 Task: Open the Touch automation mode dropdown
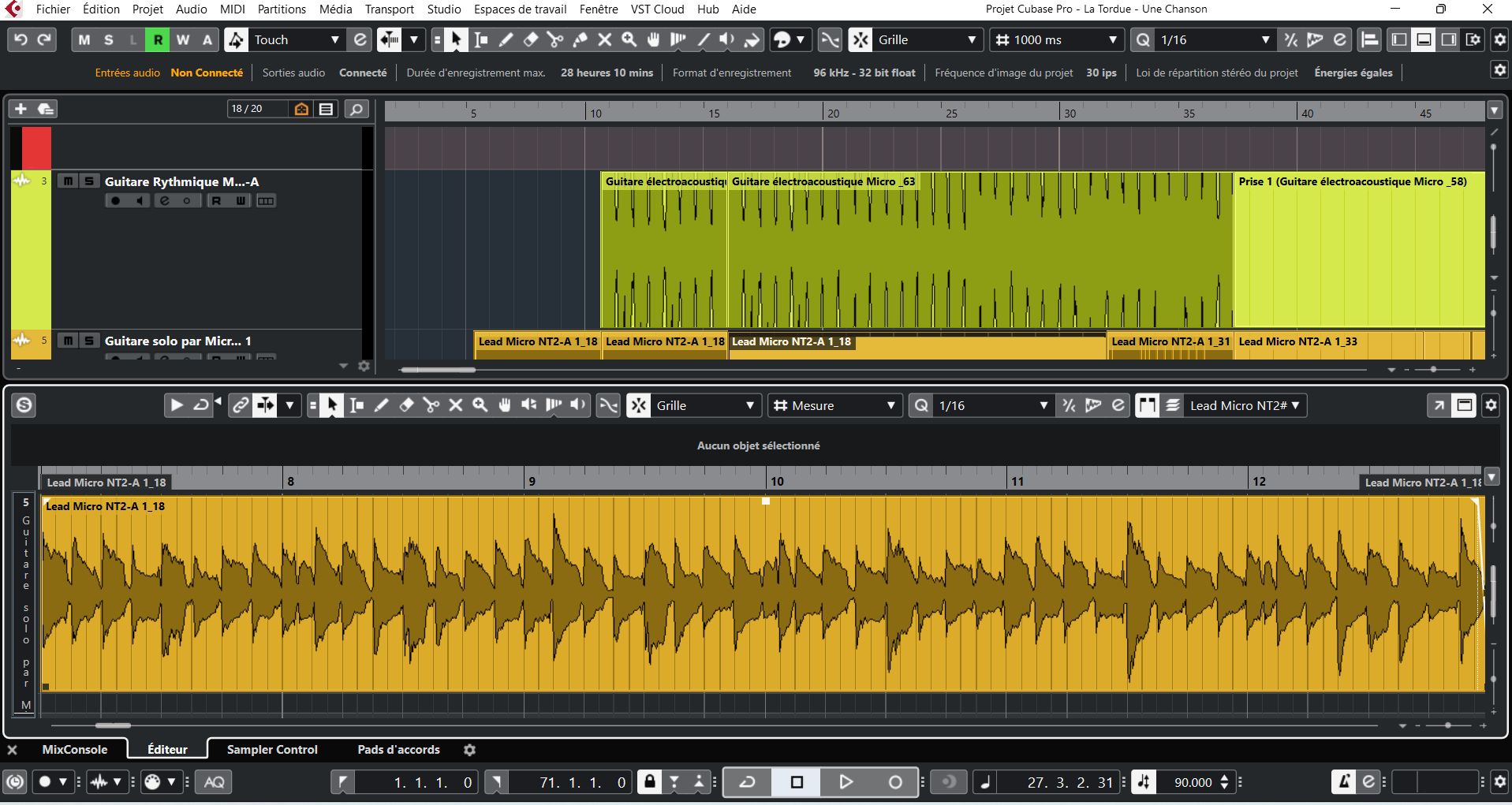coord(334,40)
